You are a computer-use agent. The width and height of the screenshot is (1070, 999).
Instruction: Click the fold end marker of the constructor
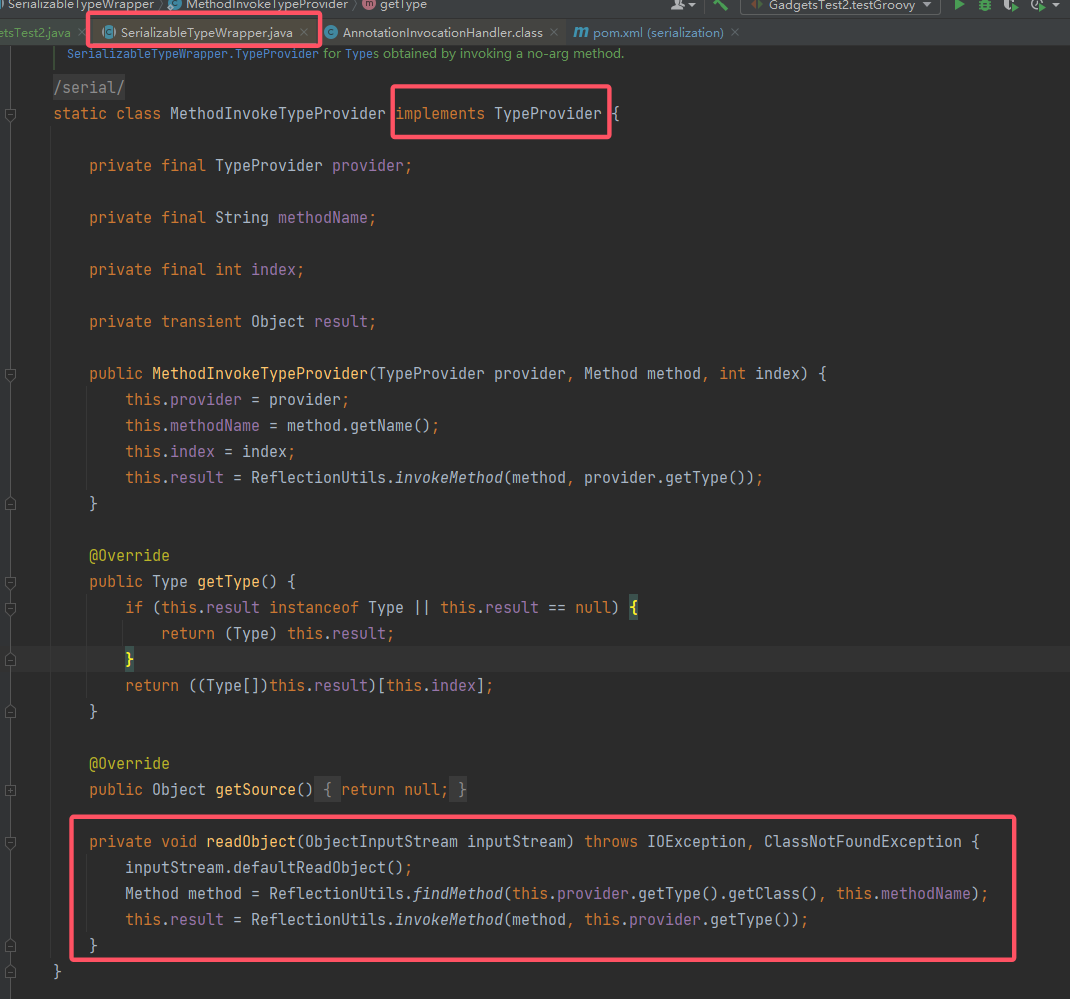pos(10,504)
